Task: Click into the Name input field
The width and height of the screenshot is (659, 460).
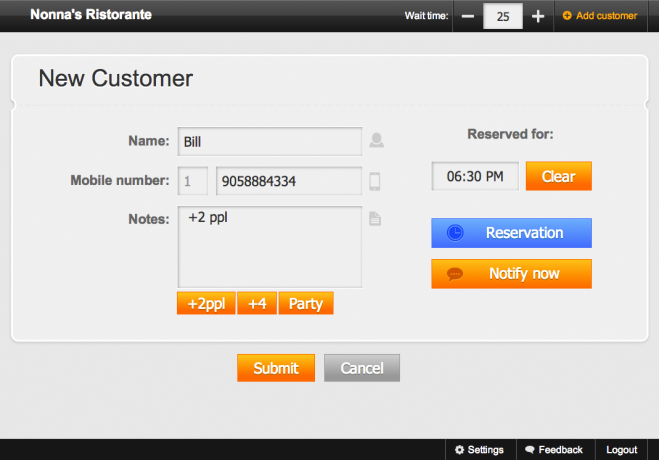Action: [270, 142]
